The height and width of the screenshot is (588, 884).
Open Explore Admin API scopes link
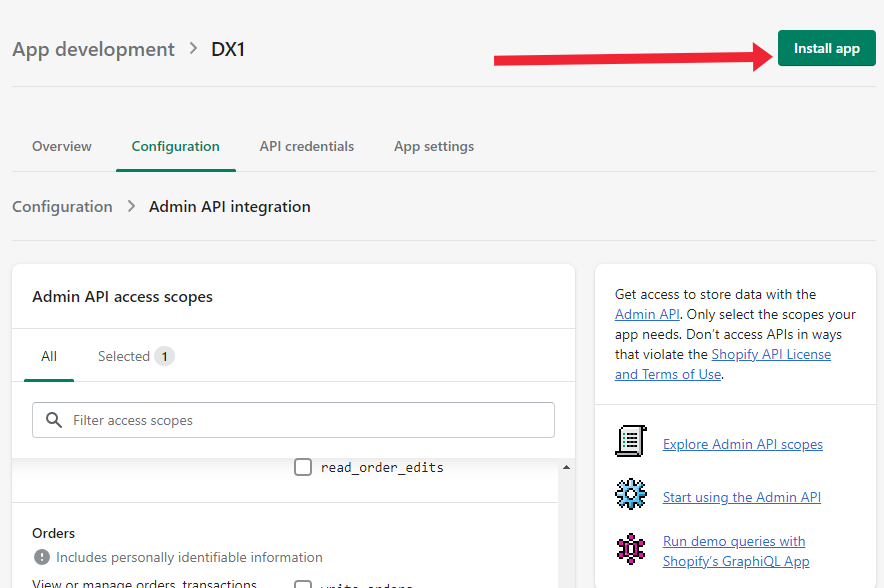[742, 444]
